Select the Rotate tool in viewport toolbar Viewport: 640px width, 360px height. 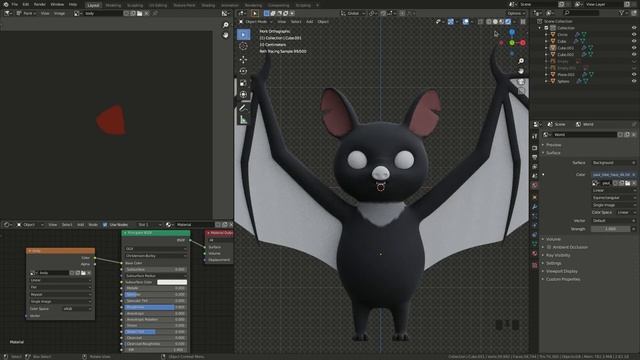243,71
